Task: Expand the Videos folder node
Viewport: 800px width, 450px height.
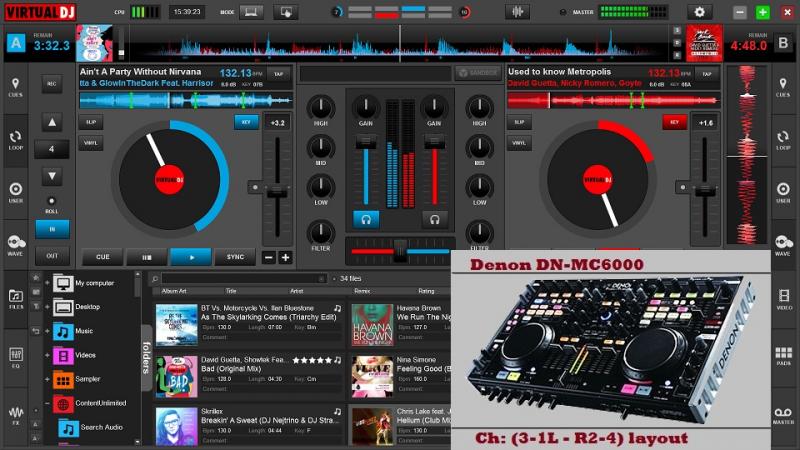Action: click(x=47, y=355)
